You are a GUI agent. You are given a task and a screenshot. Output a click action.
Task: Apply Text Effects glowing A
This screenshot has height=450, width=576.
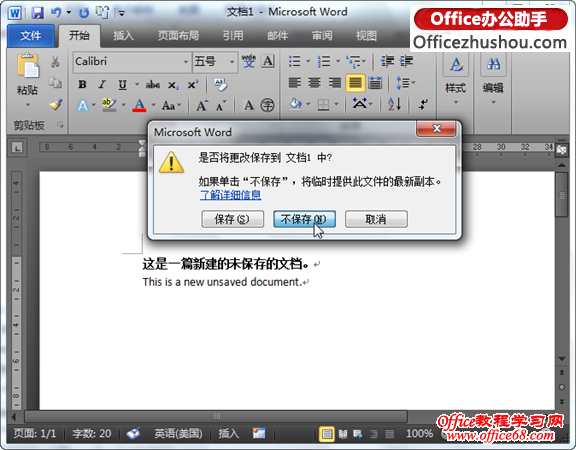coord(83,106)
